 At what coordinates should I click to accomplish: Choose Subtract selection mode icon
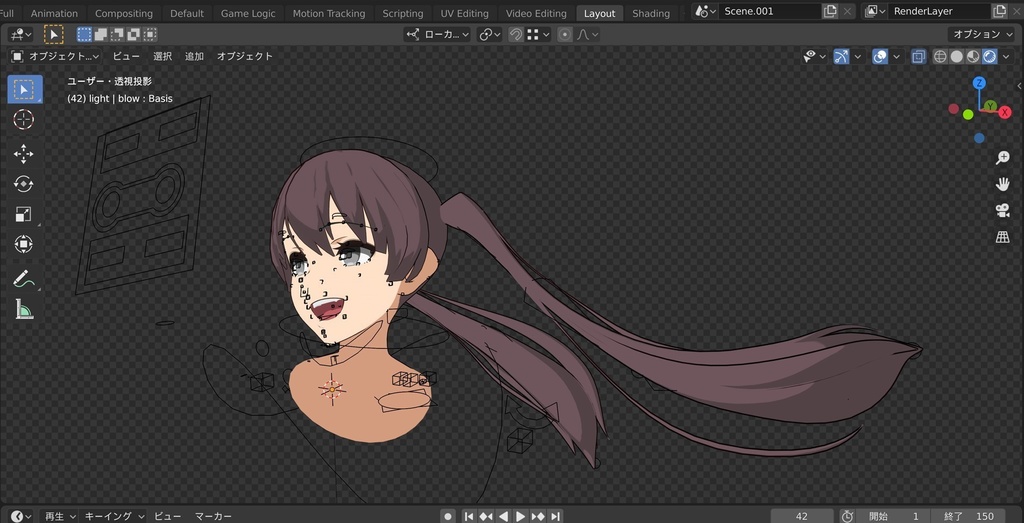[117, 34]
